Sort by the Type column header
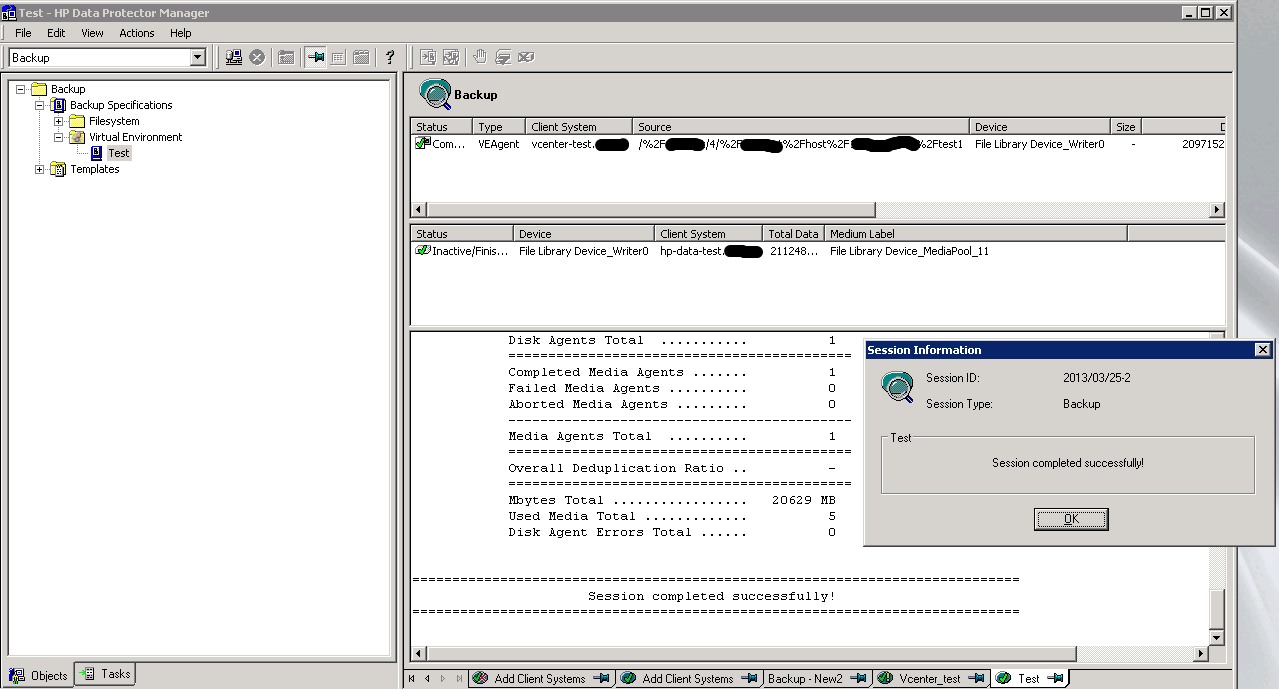This screenshot has width=1279, height=689. [x=498, y=127]
